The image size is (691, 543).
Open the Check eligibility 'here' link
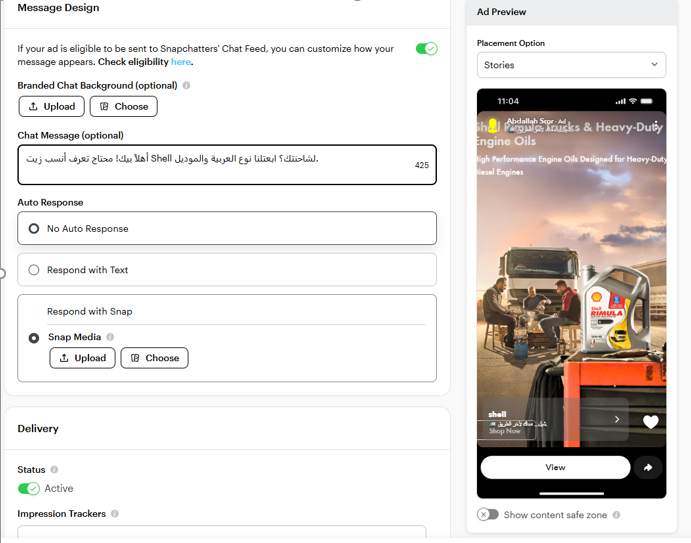point(181,62)
